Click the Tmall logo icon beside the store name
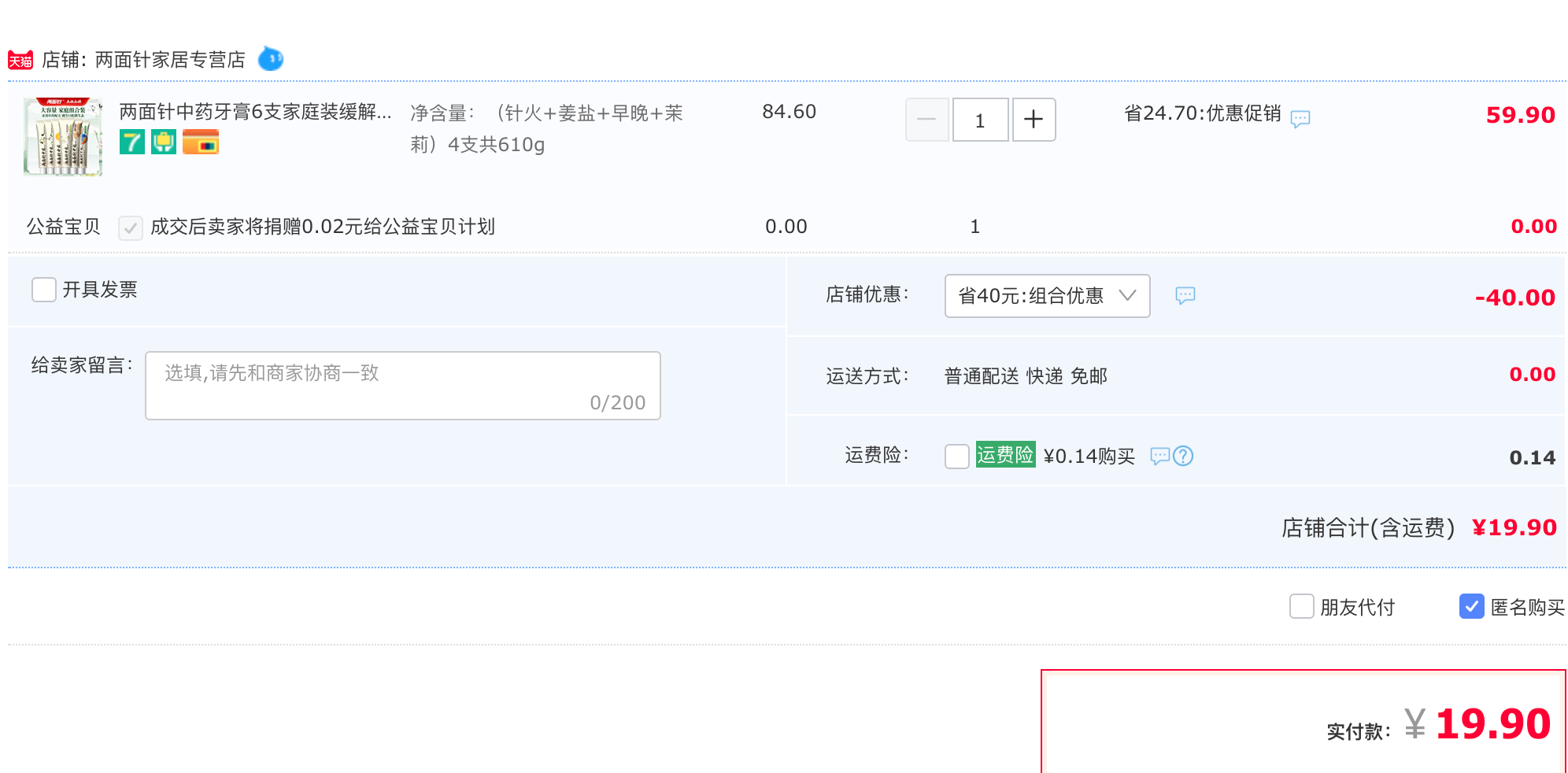 [x=20, y=60]
